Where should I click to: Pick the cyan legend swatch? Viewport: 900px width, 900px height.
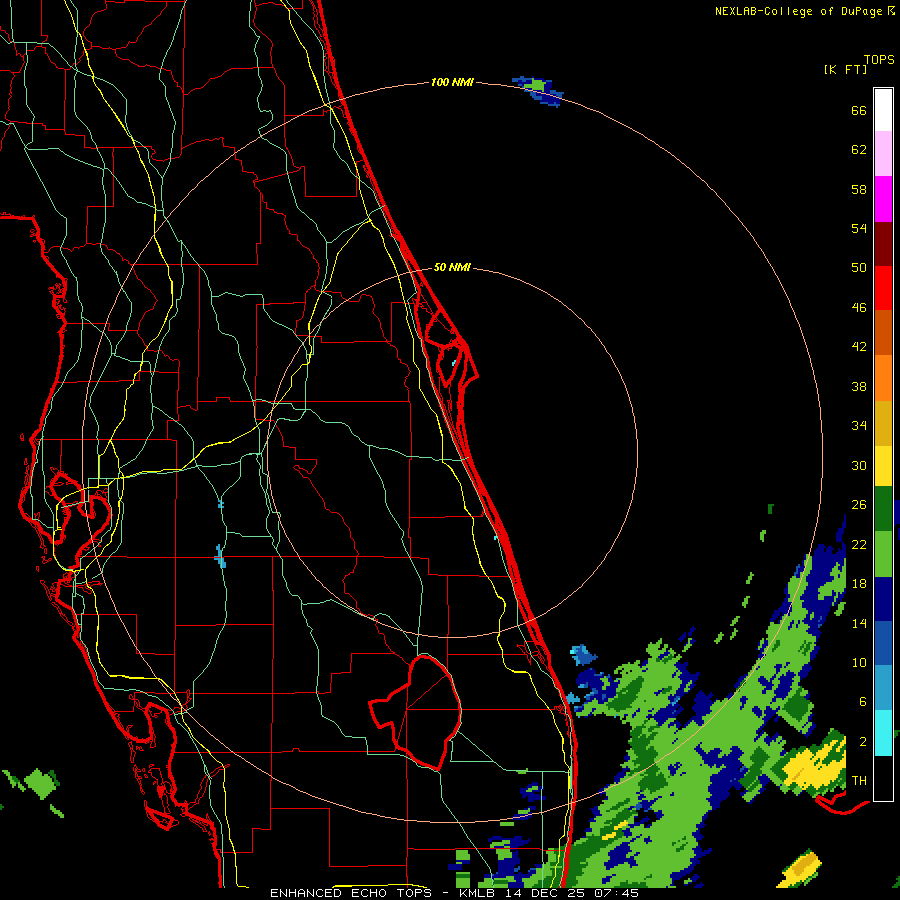pos(883,733)
